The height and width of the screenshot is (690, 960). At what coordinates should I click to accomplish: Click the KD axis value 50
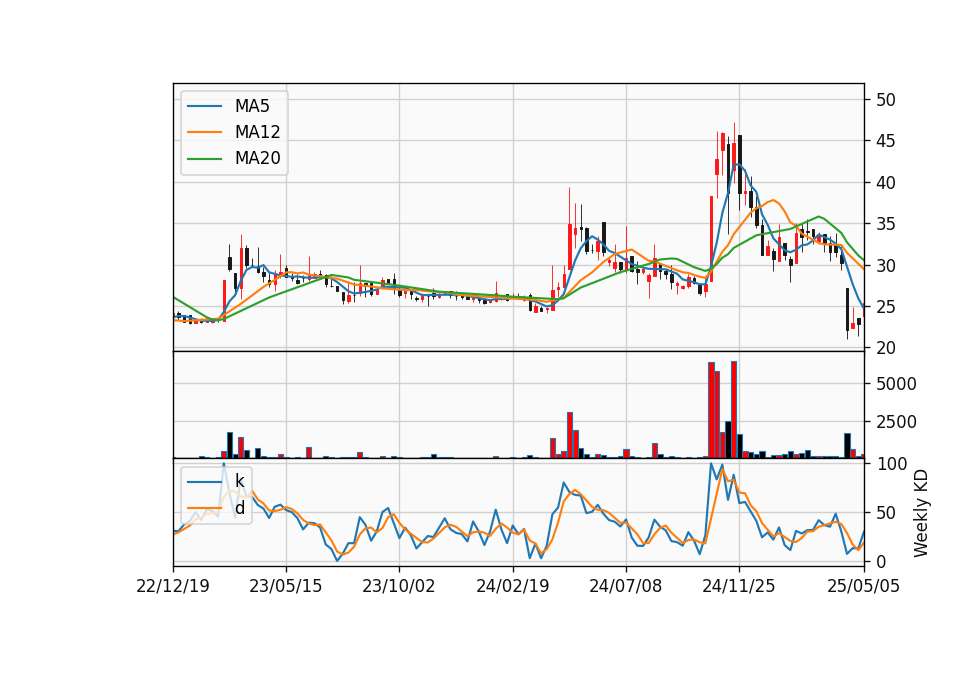pyautogui.click(x=886, y=513)
